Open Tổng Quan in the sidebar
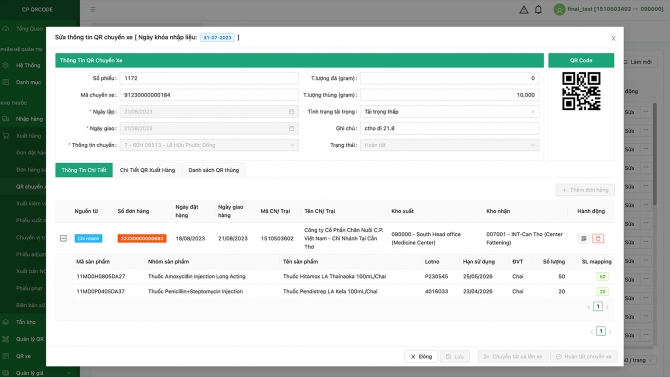 click(x=29, y=29)
